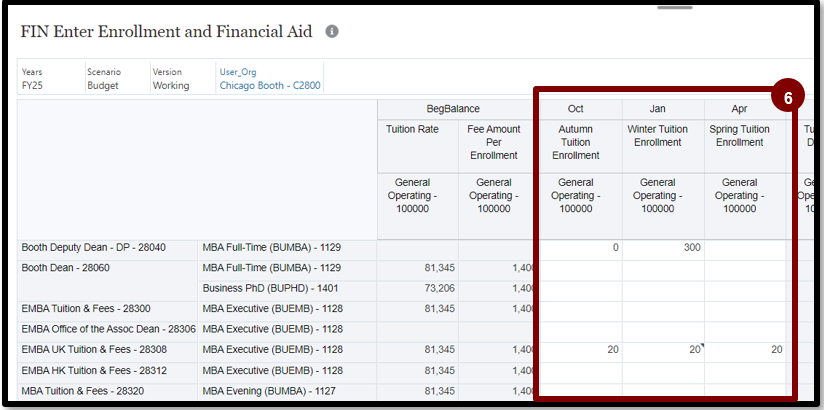824x410 pixels.
Task: Click the info icon beside the form title
Action: pos(332,32)
